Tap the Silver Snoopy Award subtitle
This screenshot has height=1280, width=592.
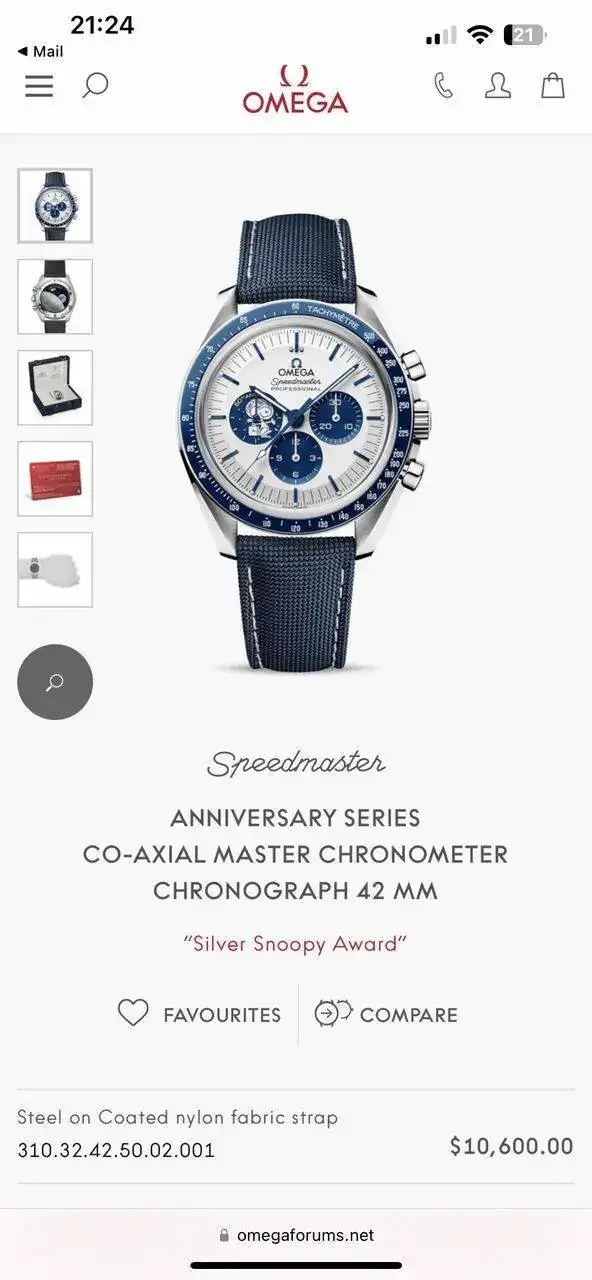(295, 943)
